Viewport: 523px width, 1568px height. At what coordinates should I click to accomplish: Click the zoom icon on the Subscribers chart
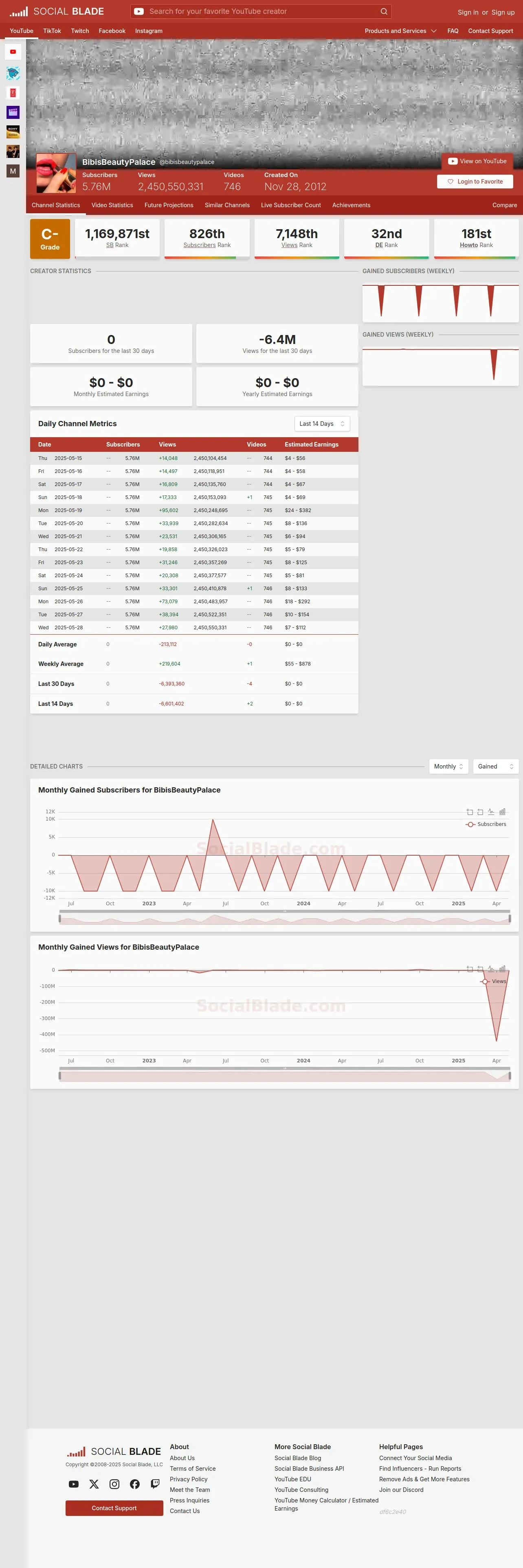(x=469, y=812)
